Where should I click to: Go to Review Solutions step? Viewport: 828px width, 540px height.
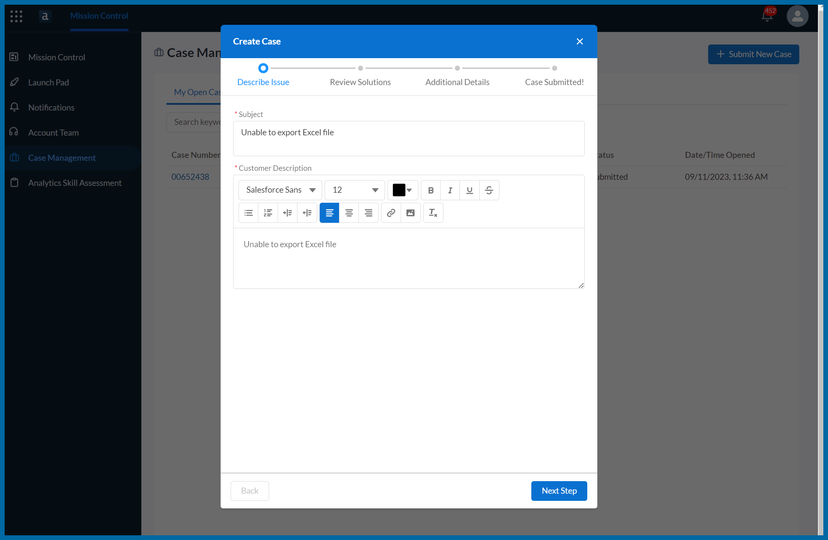pos(360,82)
